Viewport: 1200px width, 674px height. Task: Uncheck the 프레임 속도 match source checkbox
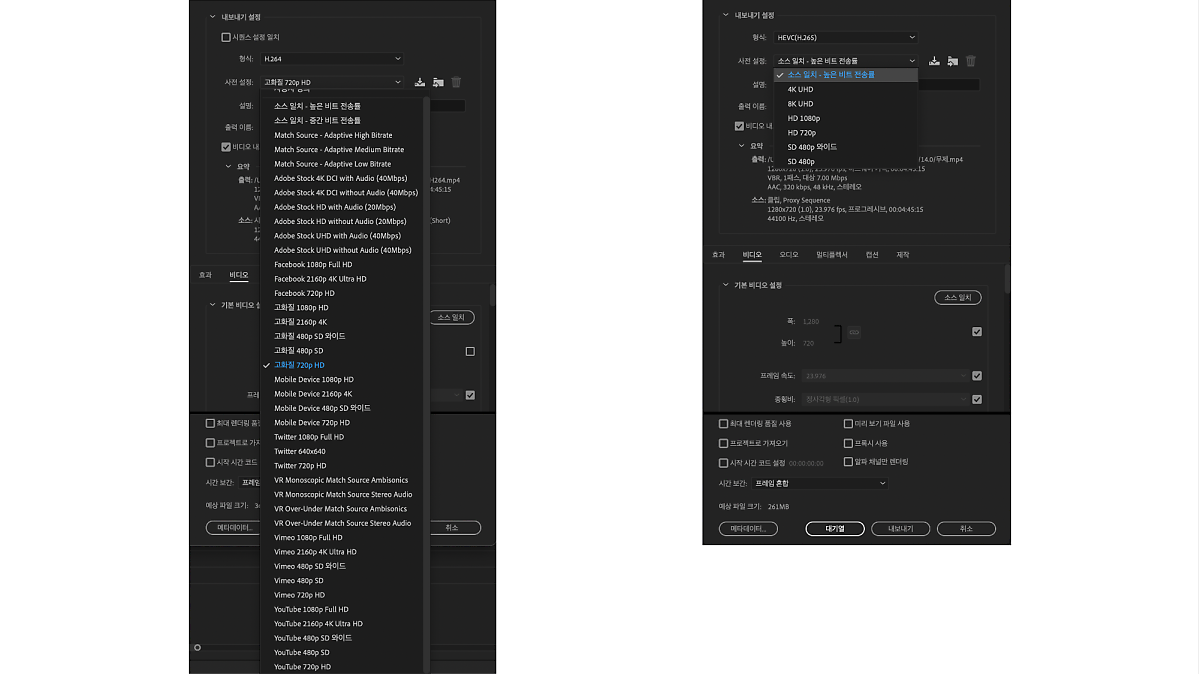click(977, 376)
